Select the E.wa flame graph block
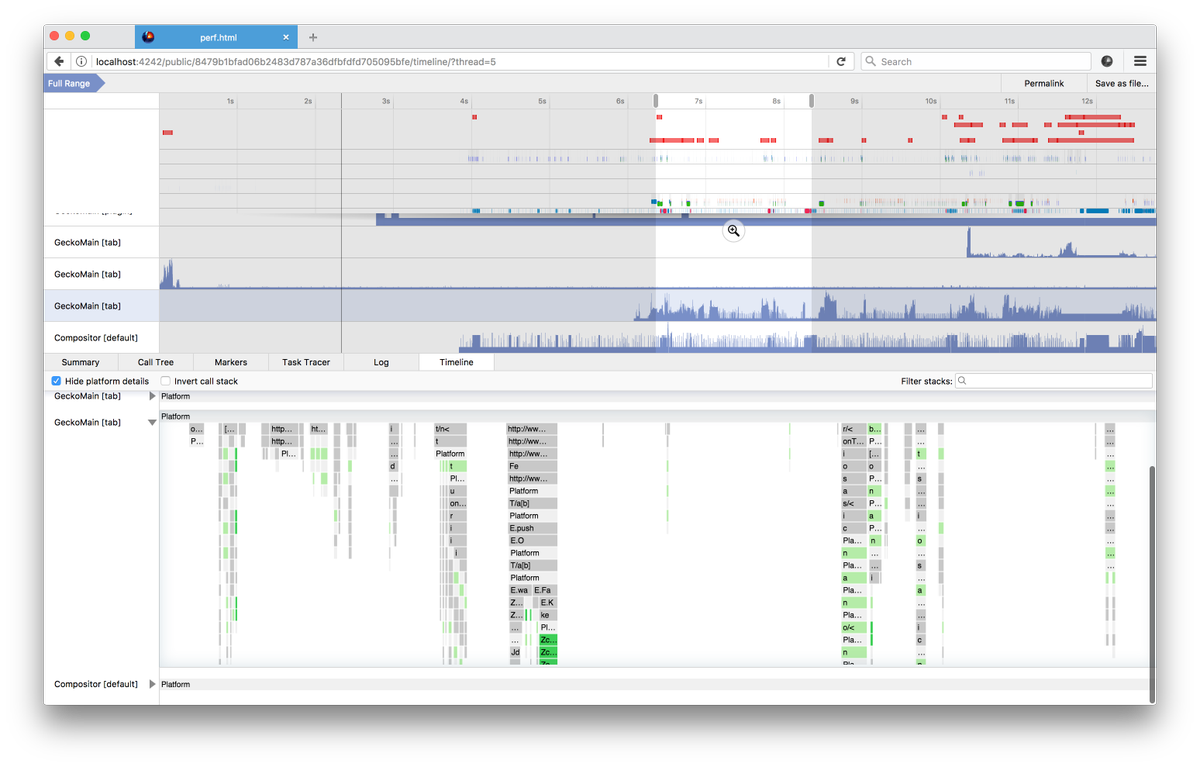This screenshot has width=1200, height=767. pos(519,590)
